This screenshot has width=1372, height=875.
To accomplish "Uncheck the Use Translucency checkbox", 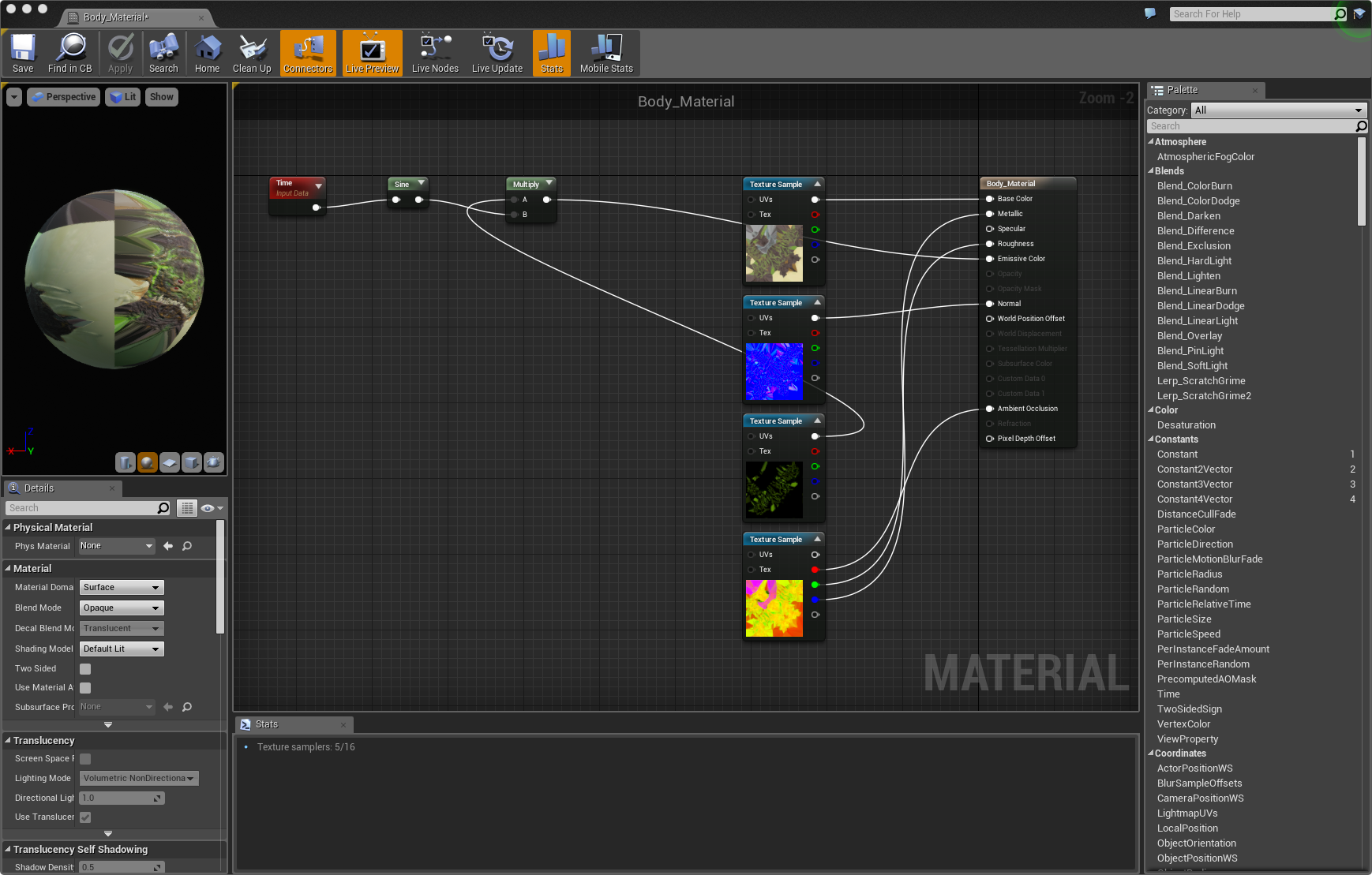I will coord(85,817).
